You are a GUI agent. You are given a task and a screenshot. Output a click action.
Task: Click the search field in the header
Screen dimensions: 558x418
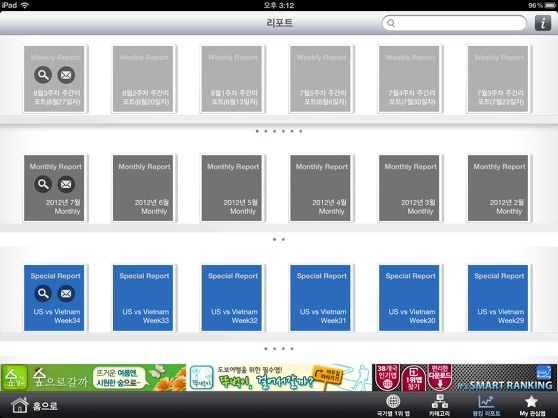point(454,23)
